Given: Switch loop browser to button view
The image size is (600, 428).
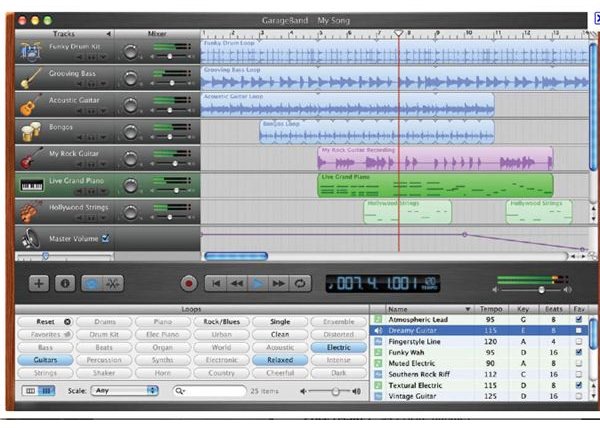Looking at the screenshot, I should [x=47, y=391].
